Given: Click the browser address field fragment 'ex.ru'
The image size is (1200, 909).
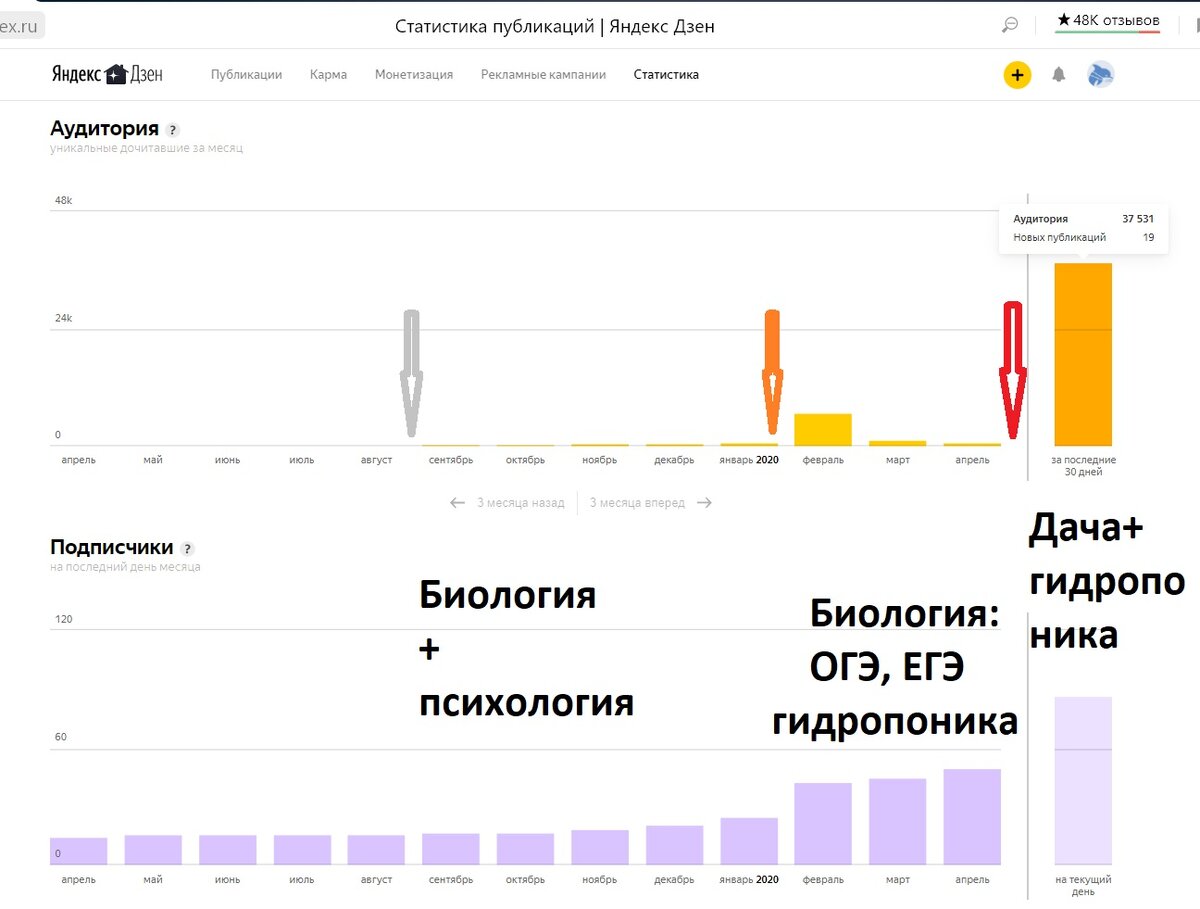Looking at the screenshot, I should (19, 27).
